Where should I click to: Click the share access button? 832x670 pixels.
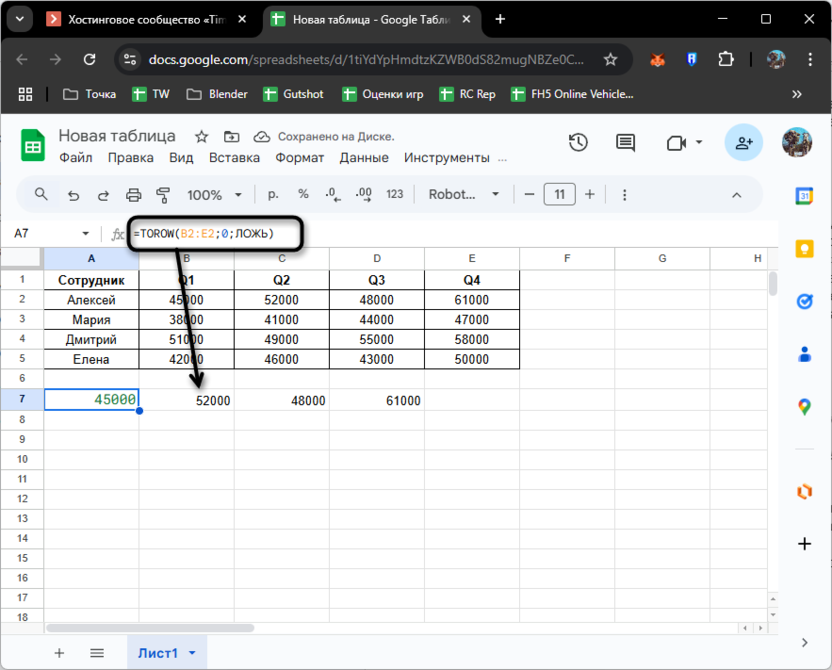pyautogui.click(x=744, y=143)
